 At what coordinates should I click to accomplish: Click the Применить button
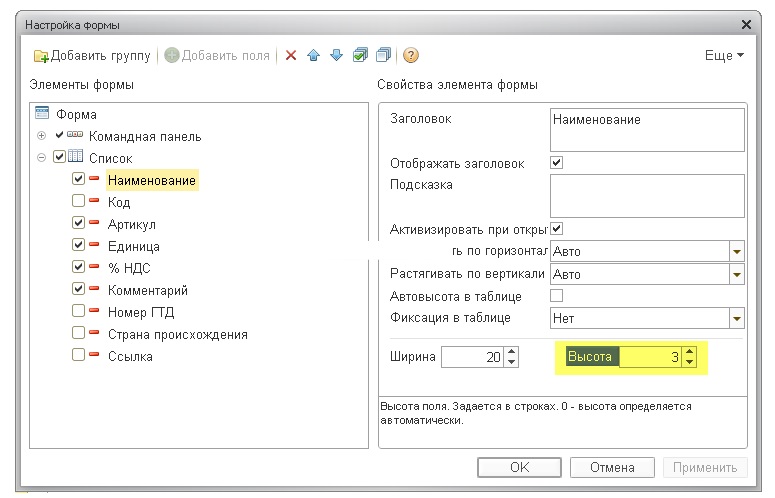point(705,467)
